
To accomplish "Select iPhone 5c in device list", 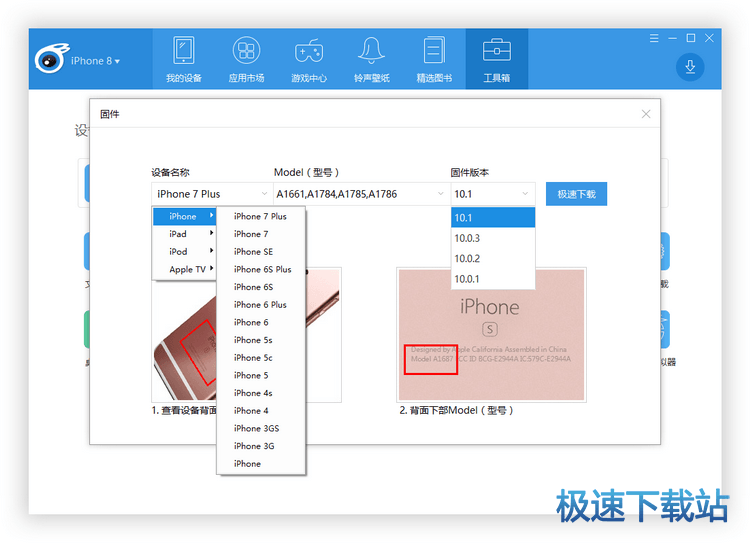I will coord(261,358).
